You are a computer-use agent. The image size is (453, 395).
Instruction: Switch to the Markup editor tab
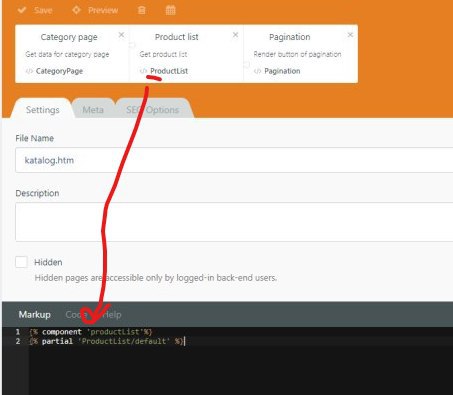pos(35,314)
